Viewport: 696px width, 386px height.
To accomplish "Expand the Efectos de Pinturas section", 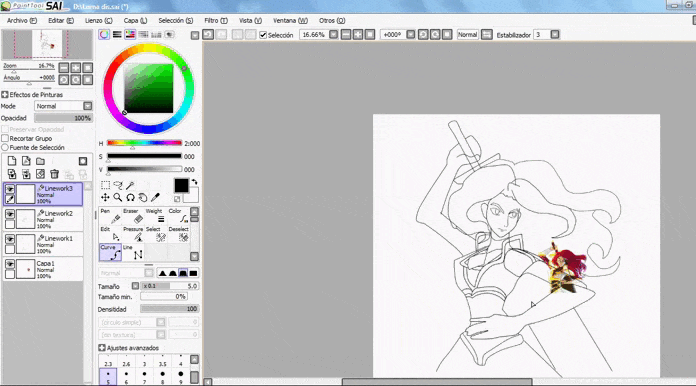I will tap(5, 95).
